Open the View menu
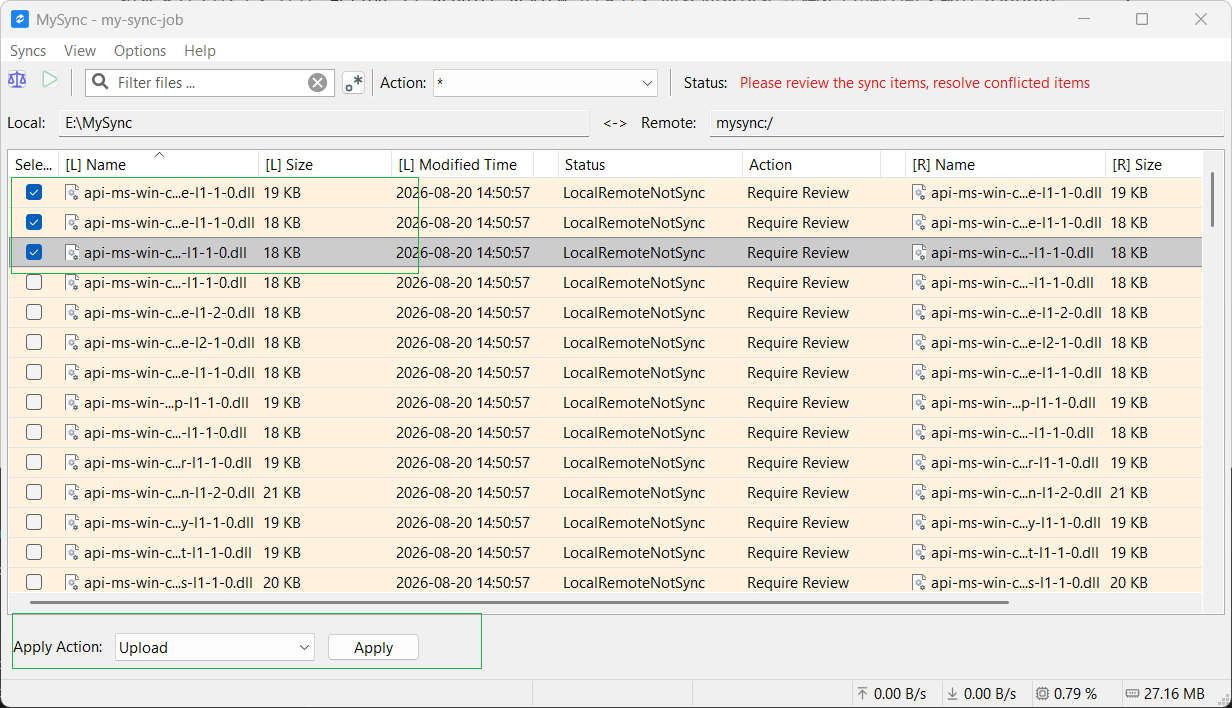 coord(80,51)
